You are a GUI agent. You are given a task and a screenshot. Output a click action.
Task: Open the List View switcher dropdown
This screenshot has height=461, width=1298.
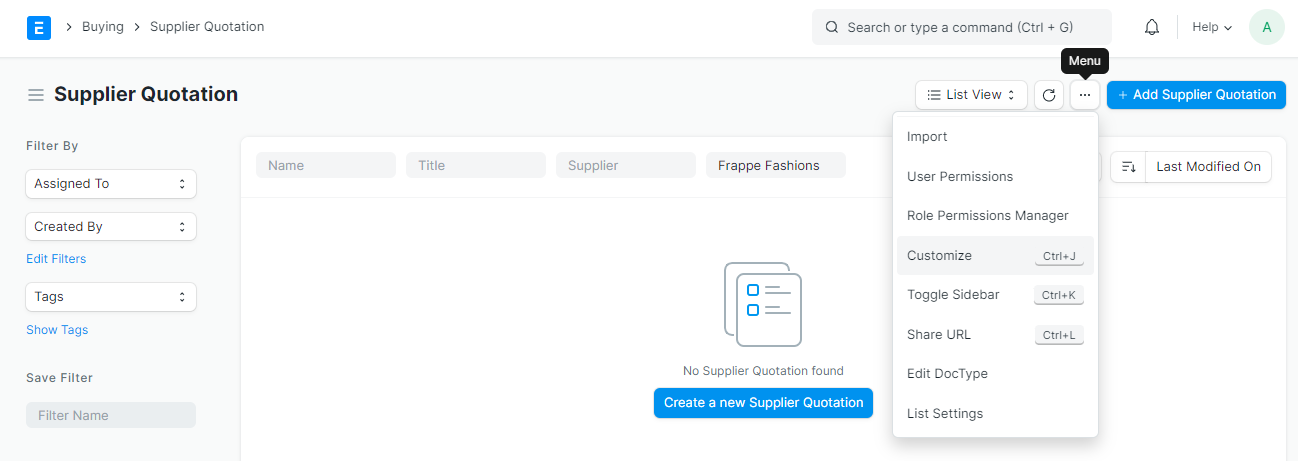coord(971,95)
